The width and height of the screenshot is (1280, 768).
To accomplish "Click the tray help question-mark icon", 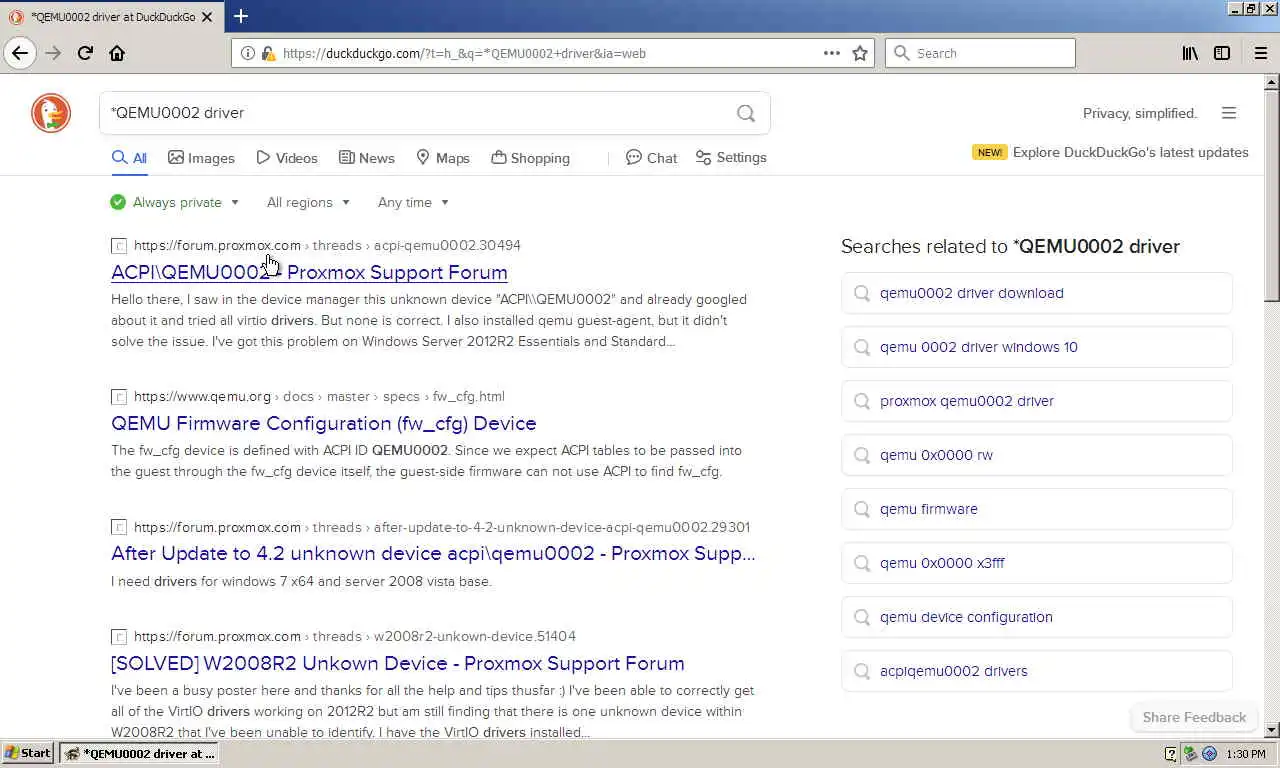I will [1171, 753].
